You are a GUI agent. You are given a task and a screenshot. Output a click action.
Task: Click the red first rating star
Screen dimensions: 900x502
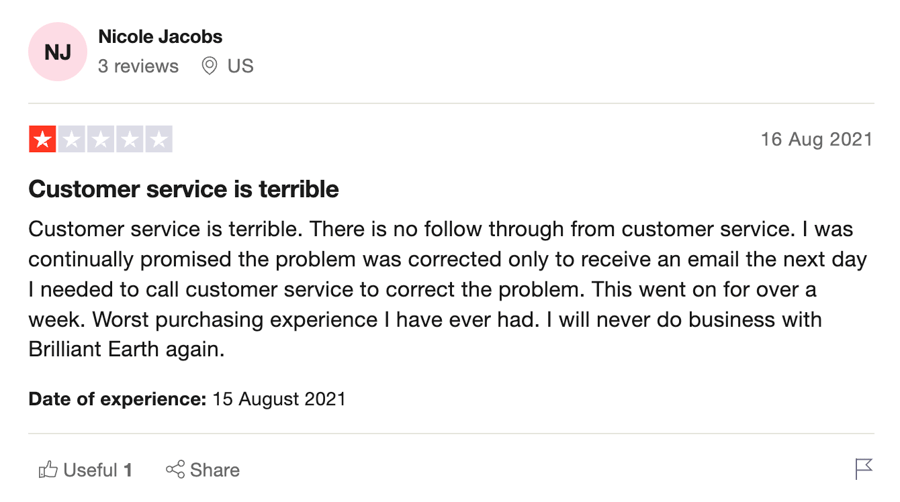(x=42, y=139)
